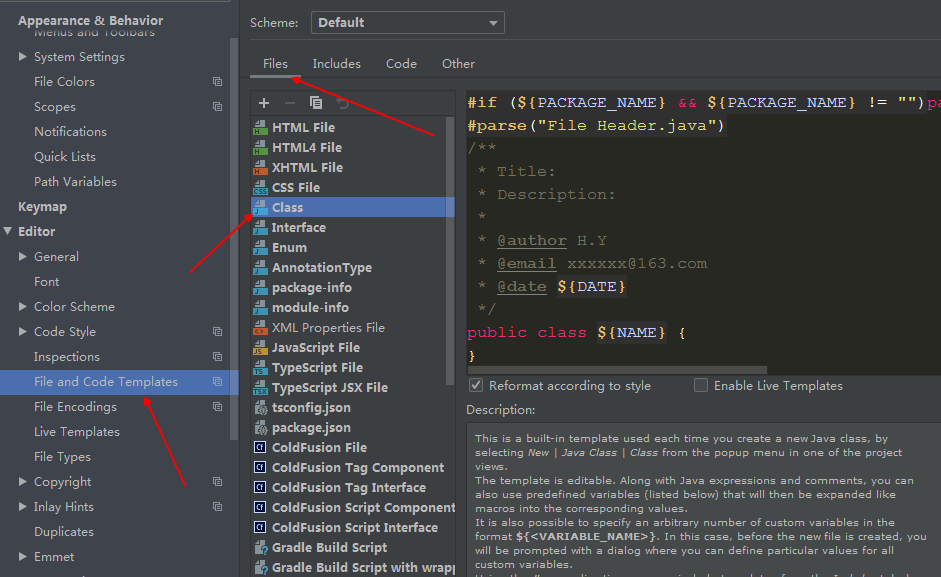Click the package.json template icon
This screenshot has height=577, width=941.
click(x=260, y=427)
